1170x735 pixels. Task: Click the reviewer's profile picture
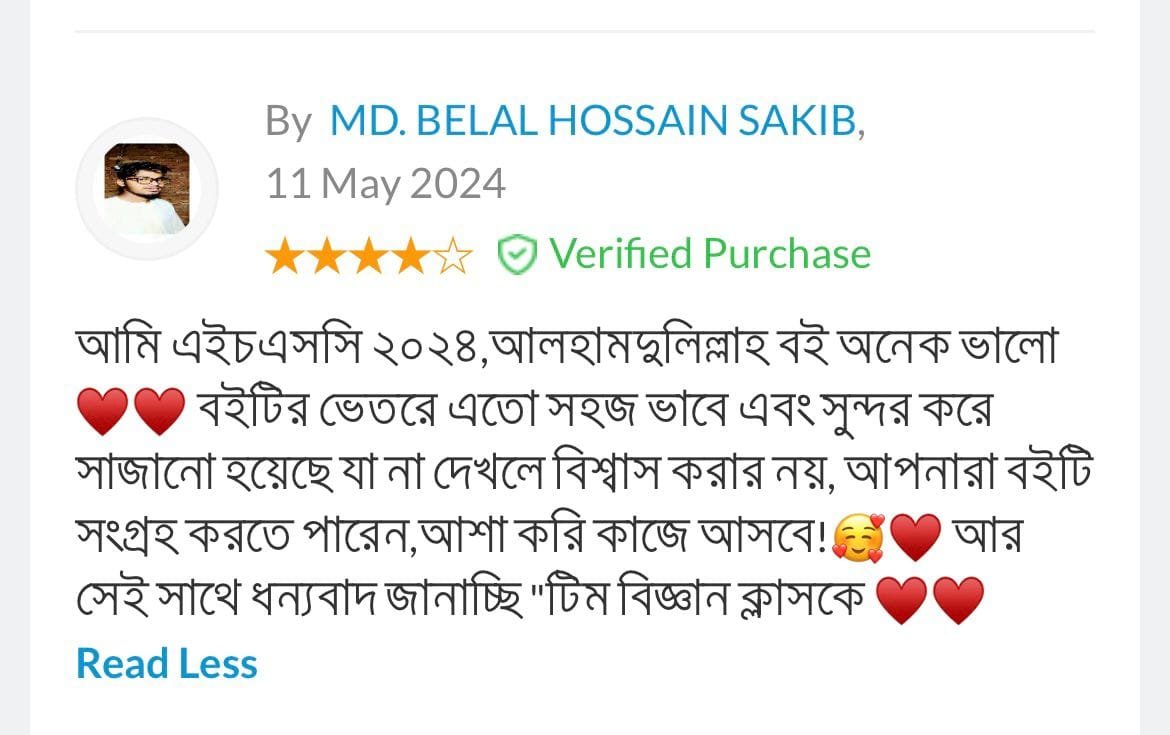146,189
